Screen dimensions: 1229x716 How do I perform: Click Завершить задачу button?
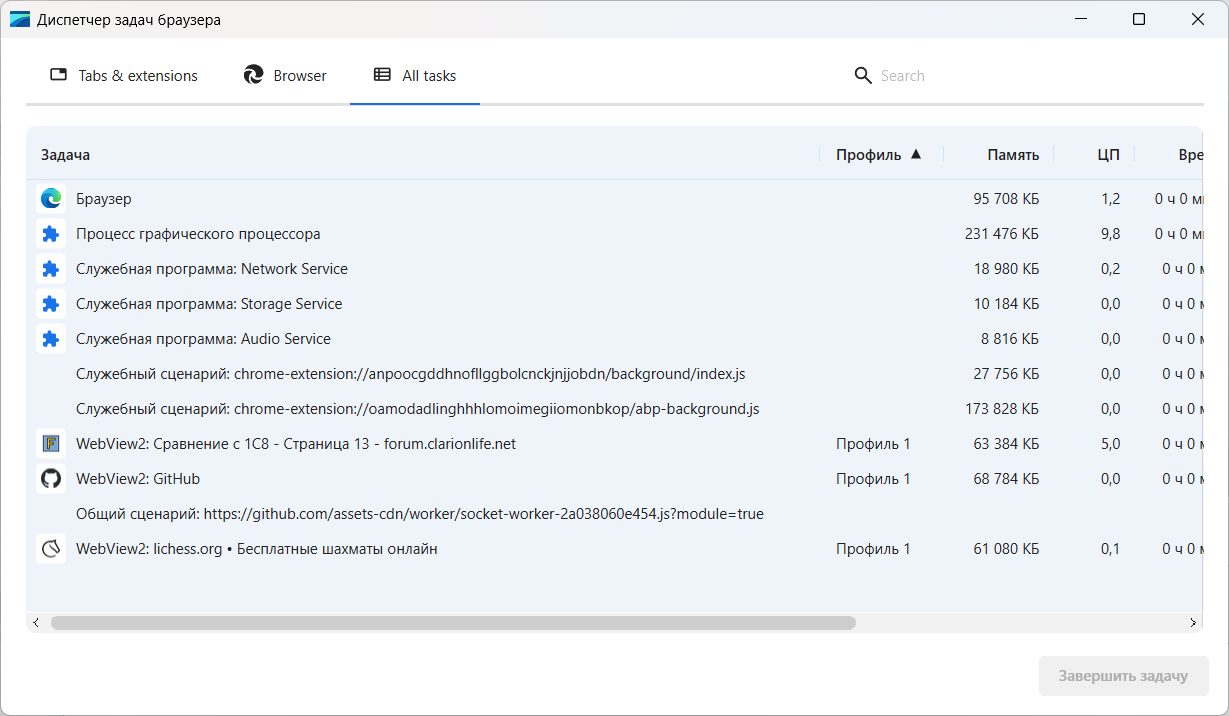click(1123, 676)
